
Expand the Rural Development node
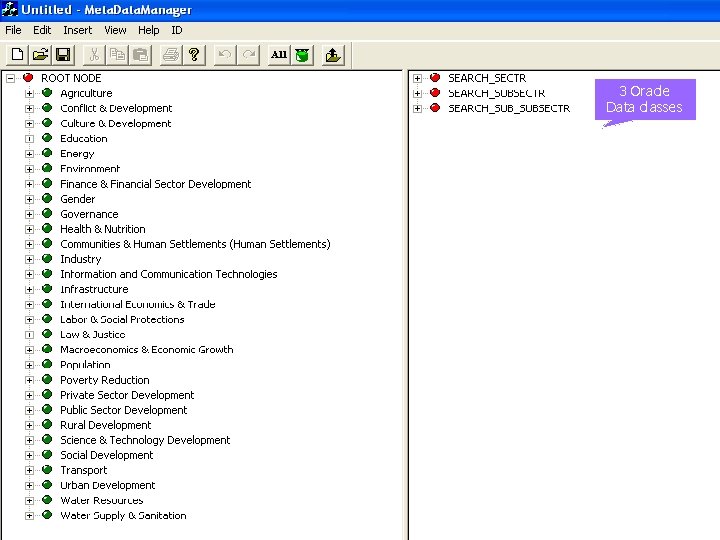pyautogui.click(x=29, y=425)
